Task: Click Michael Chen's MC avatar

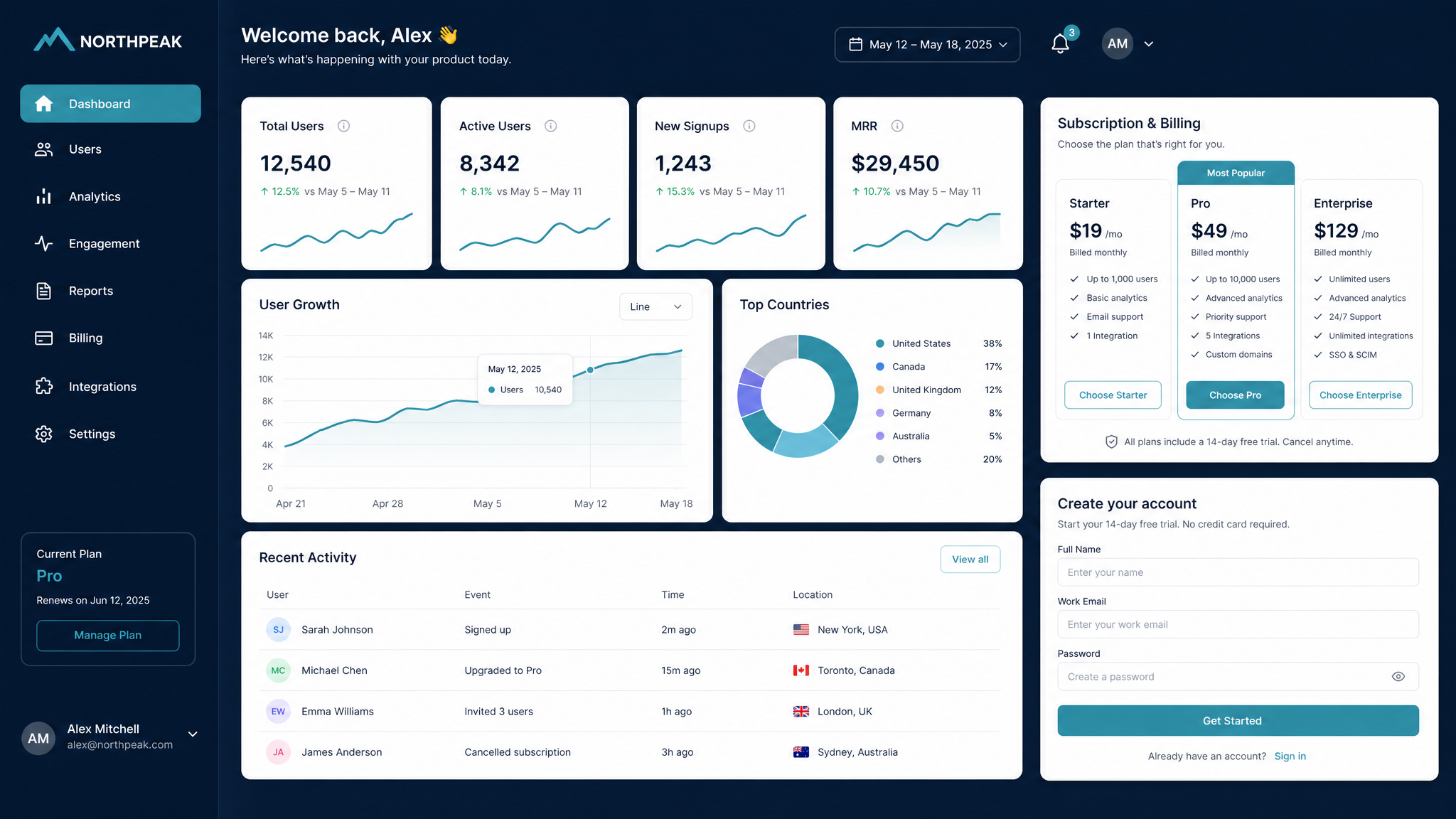Action: pyautogui.click(x=278, y=670)
